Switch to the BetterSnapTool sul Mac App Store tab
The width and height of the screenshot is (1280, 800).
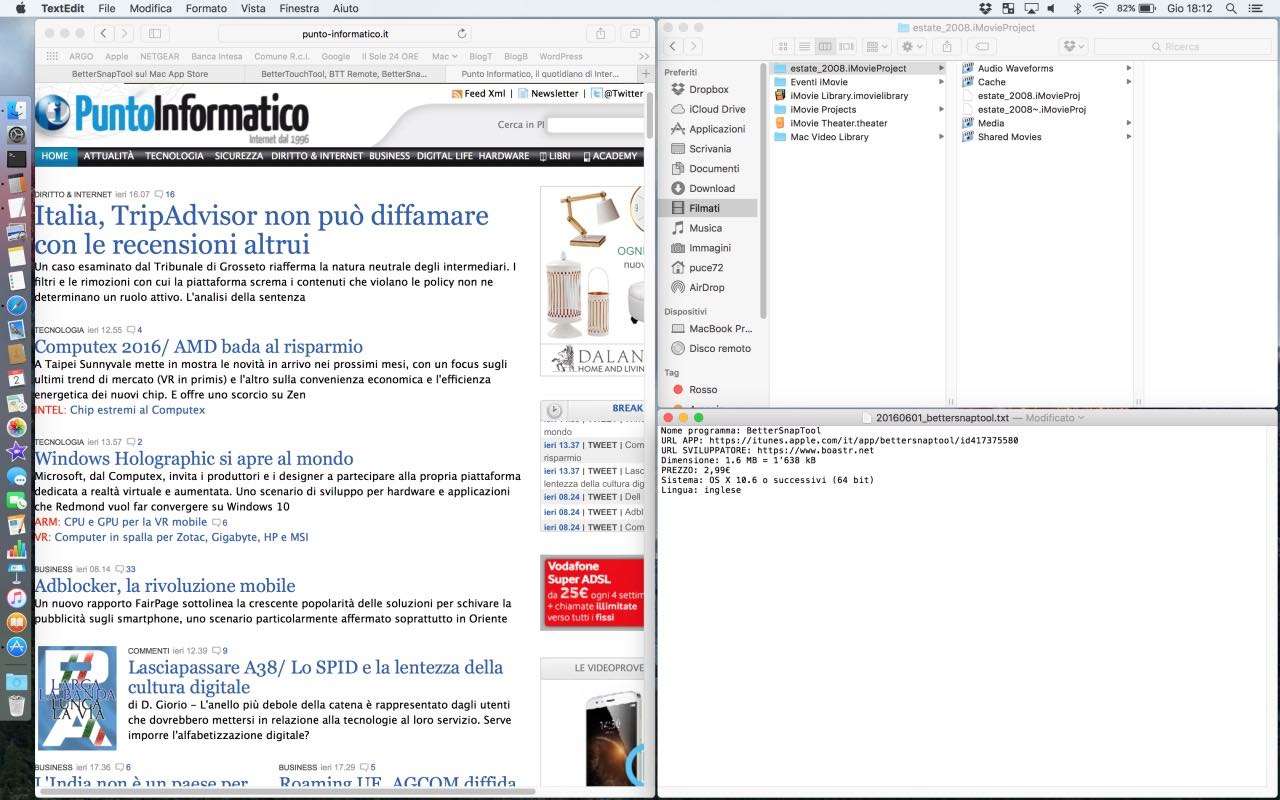[x=140, y=74]
